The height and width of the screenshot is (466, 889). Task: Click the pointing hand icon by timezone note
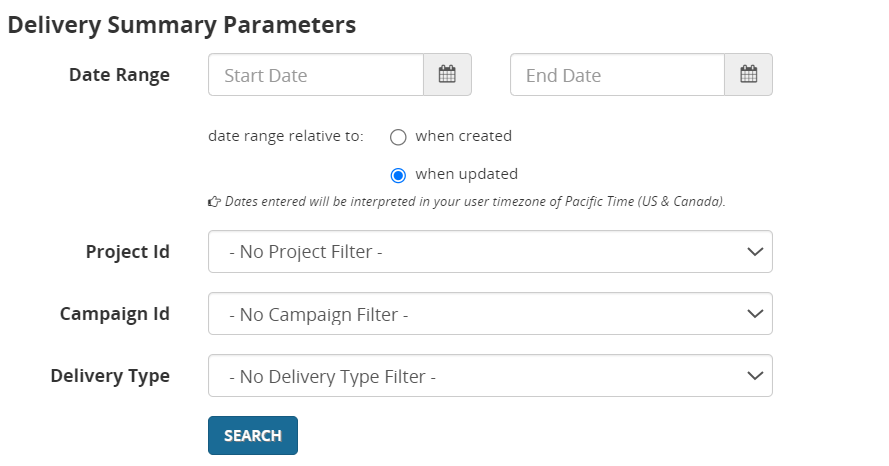pyautogui.click(x=214, y=202)
